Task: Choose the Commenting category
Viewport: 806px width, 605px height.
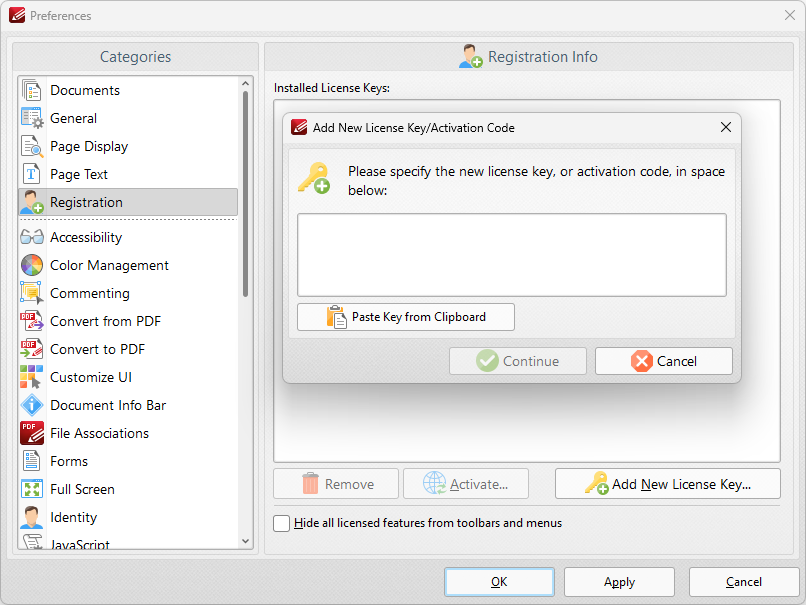Action: (128, 293)
